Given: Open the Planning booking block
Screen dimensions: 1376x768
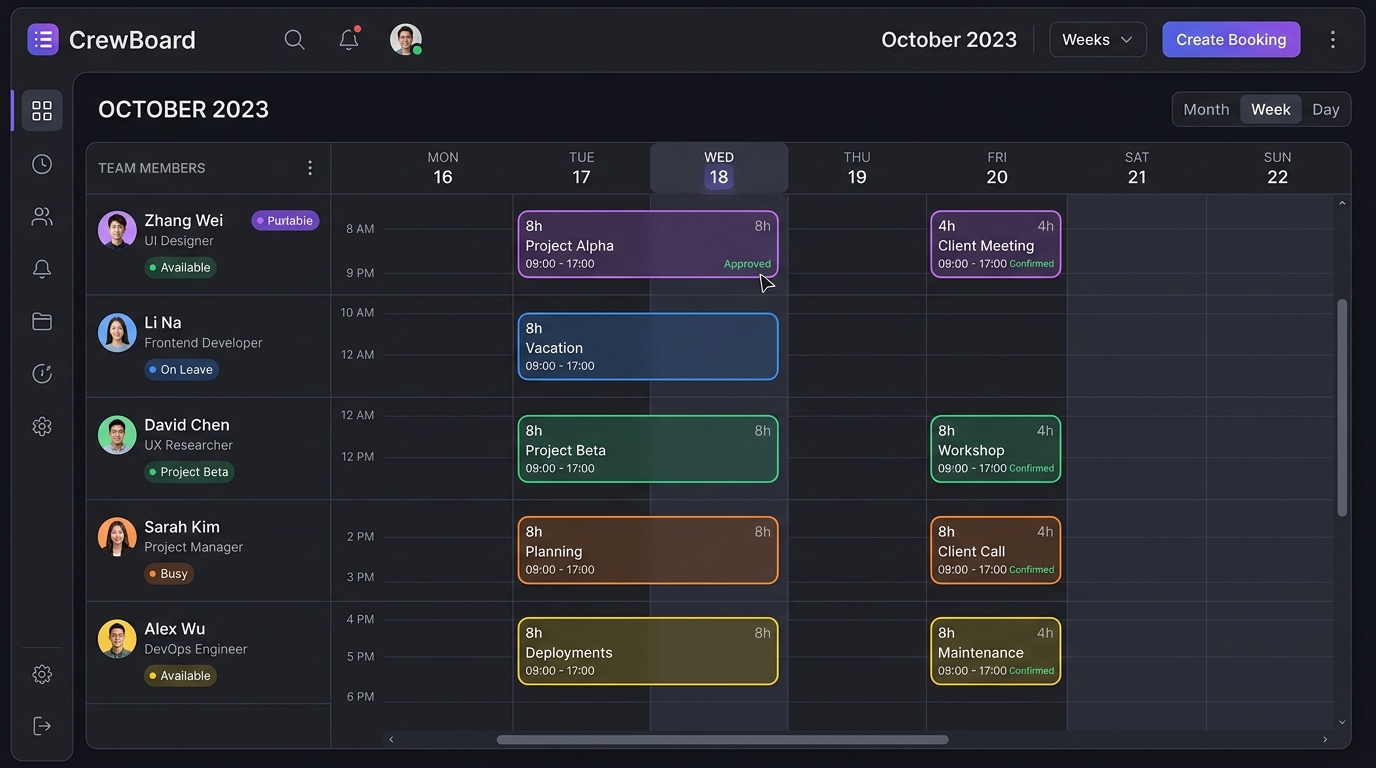Looking at the screenshot, I should 648,550.
